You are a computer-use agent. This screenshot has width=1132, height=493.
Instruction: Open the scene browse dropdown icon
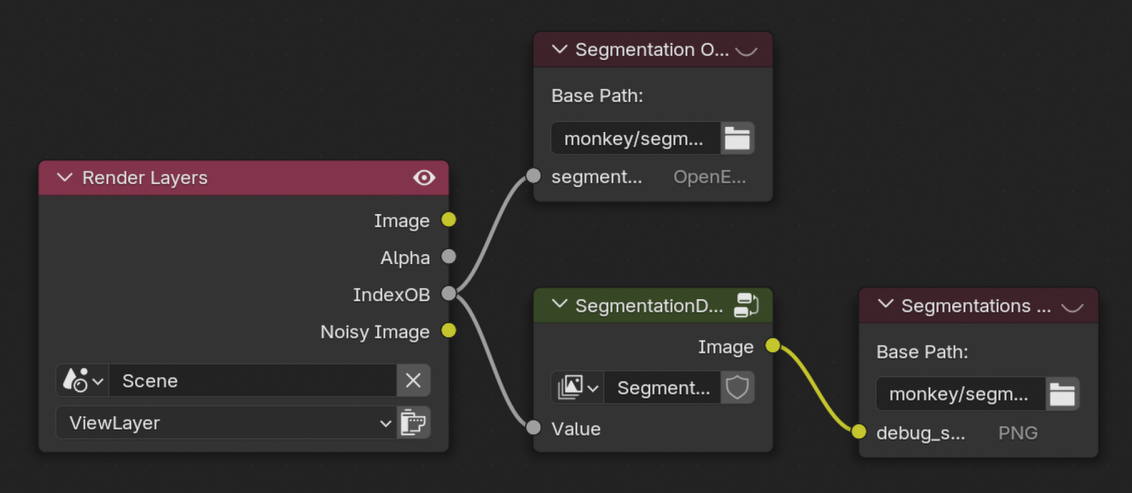pyautogui.click(x=83, y=381)
